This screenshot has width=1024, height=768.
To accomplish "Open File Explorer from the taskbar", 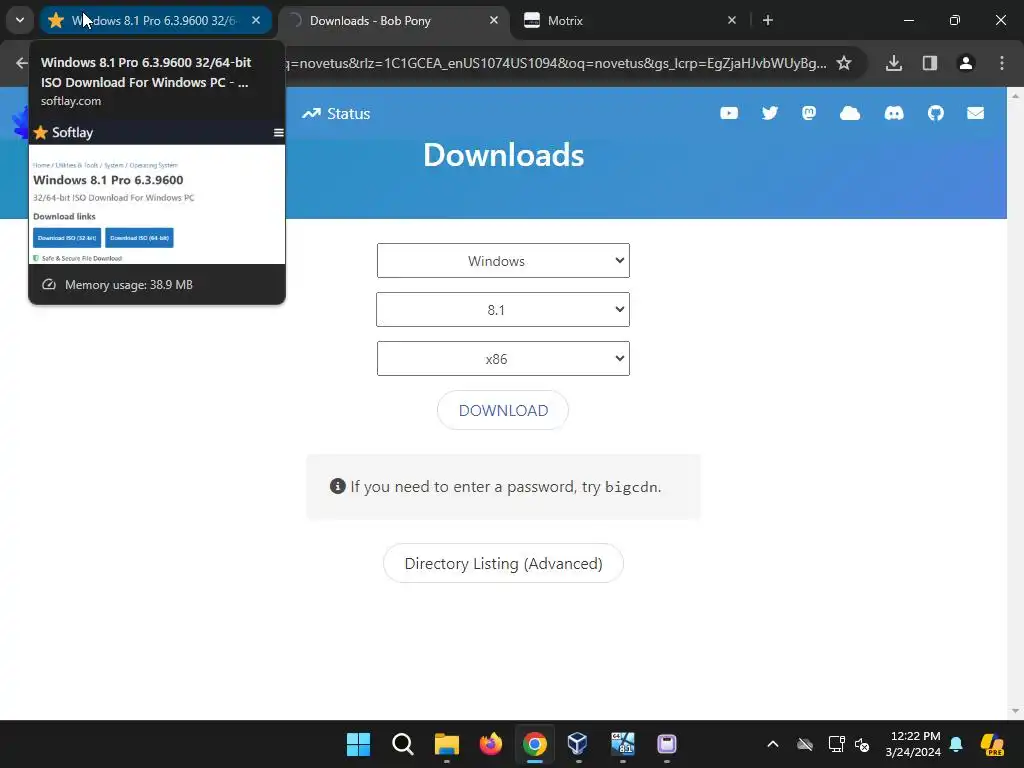I will point(447,744).
